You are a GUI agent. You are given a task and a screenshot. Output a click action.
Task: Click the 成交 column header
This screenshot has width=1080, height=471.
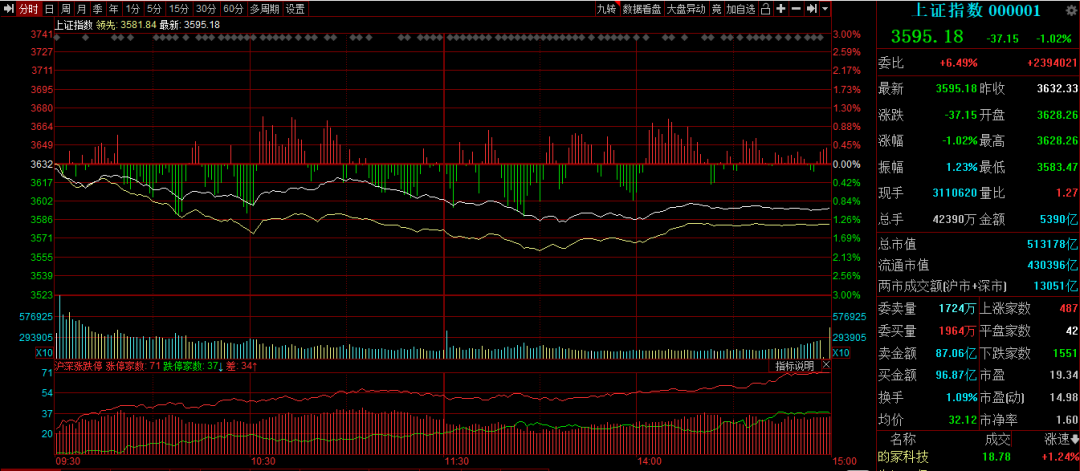tap(997, 439)
